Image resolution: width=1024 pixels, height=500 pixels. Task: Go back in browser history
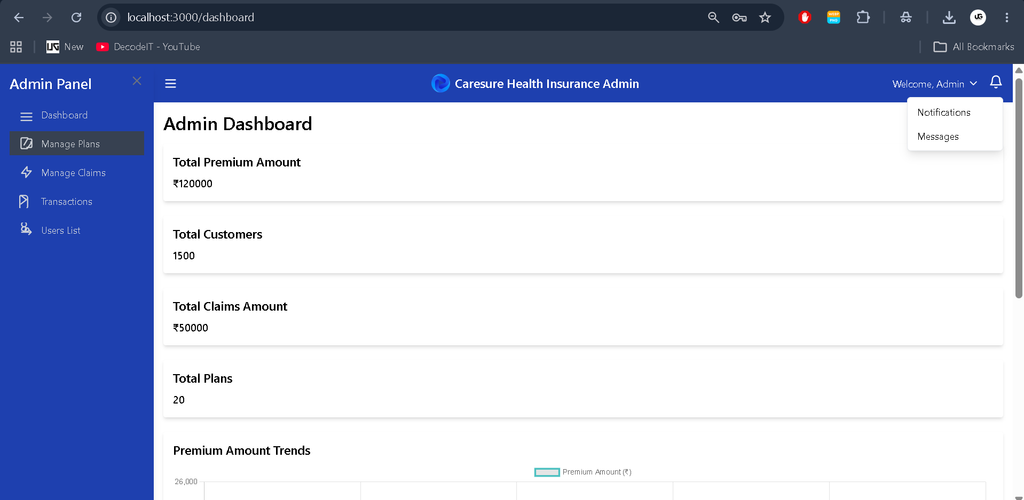click(18, 18)
